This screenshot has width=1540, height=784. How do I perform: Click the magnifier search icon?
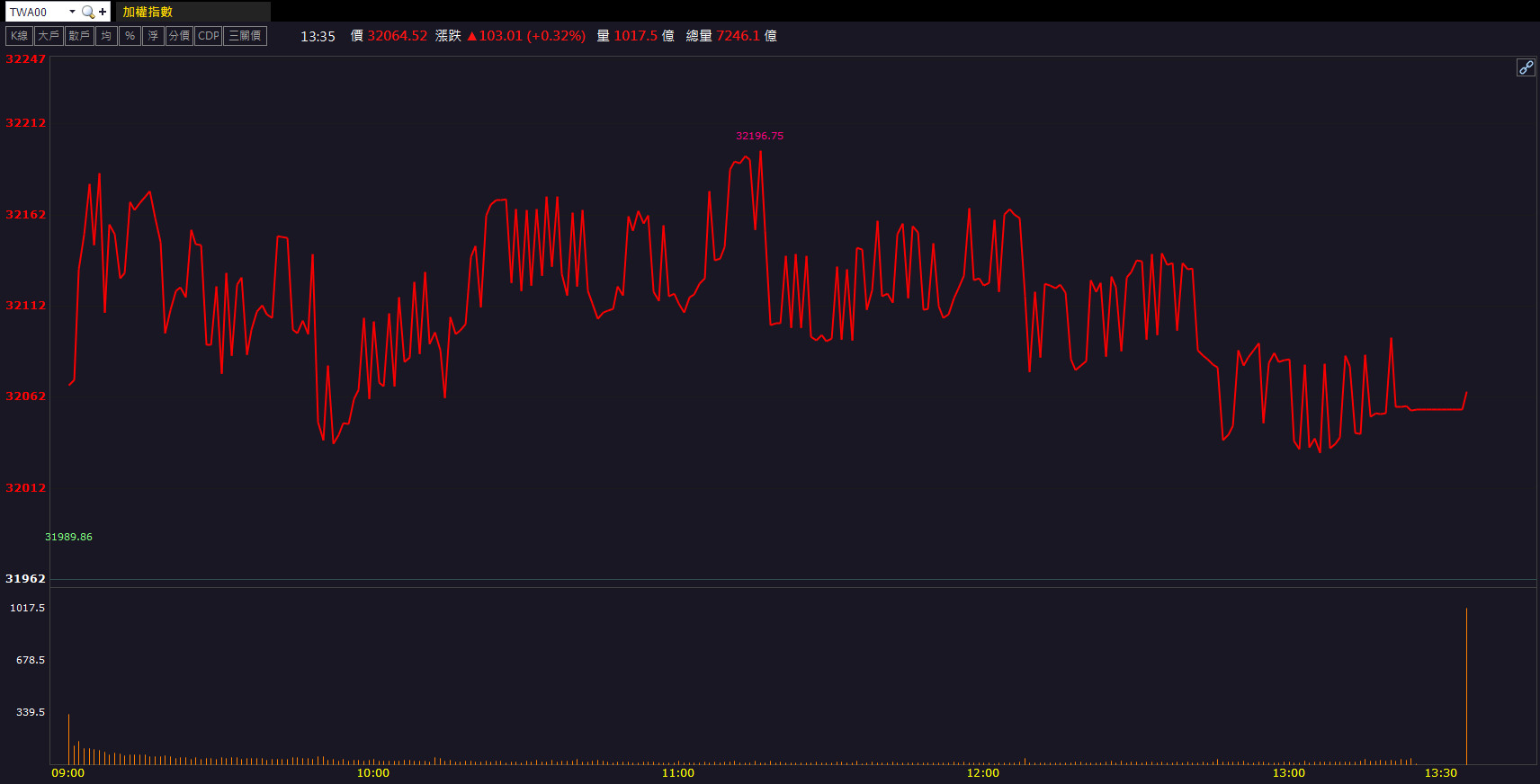87,12
